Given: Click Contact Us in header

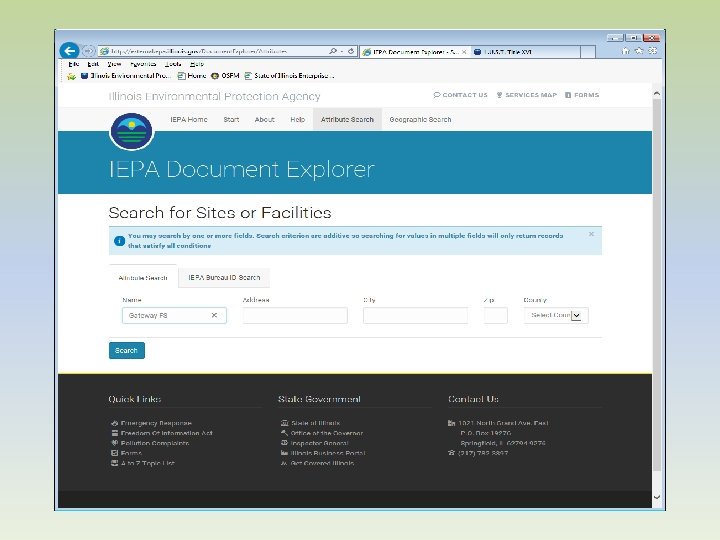Looking at the screenshot, I should click(x=461, y=95).
